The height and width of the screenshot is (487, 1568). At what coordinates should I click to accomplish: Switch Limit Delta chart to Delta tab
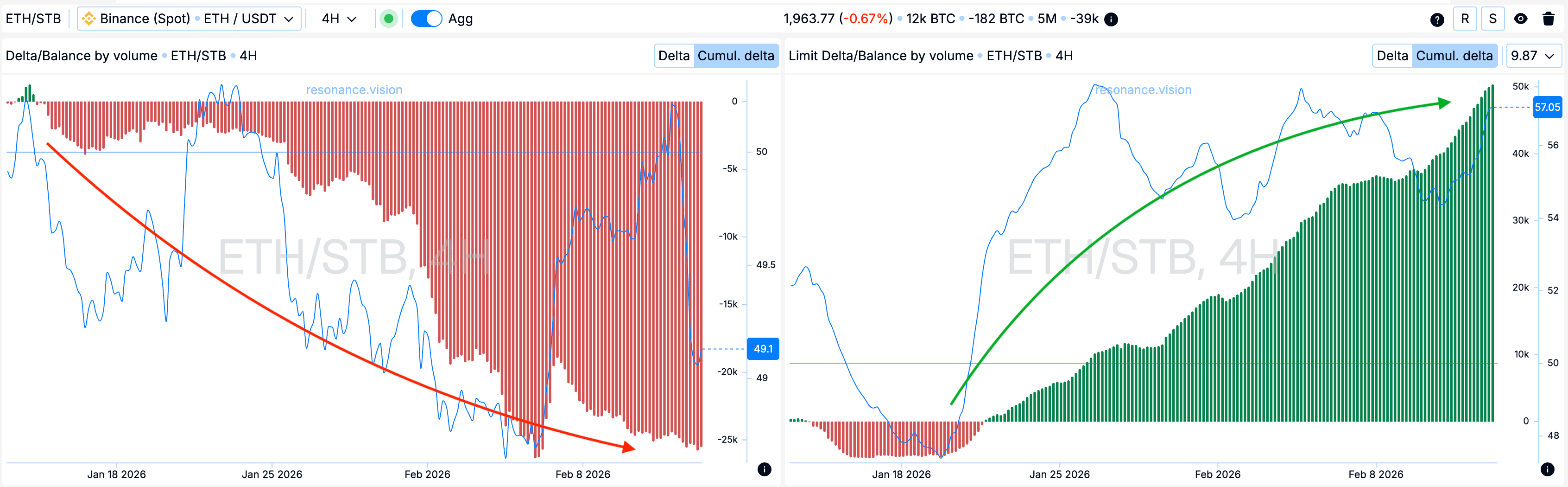pos(1391,56)
